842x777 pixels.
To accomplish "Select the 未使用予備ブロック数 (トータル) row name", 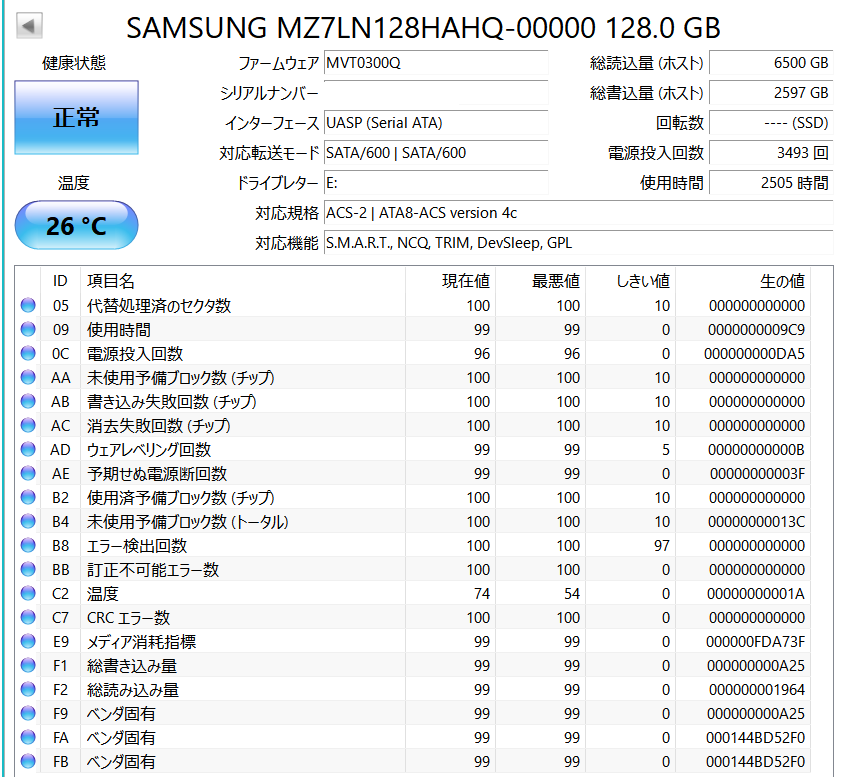I will pyautogui.click(x=187, y=521).
